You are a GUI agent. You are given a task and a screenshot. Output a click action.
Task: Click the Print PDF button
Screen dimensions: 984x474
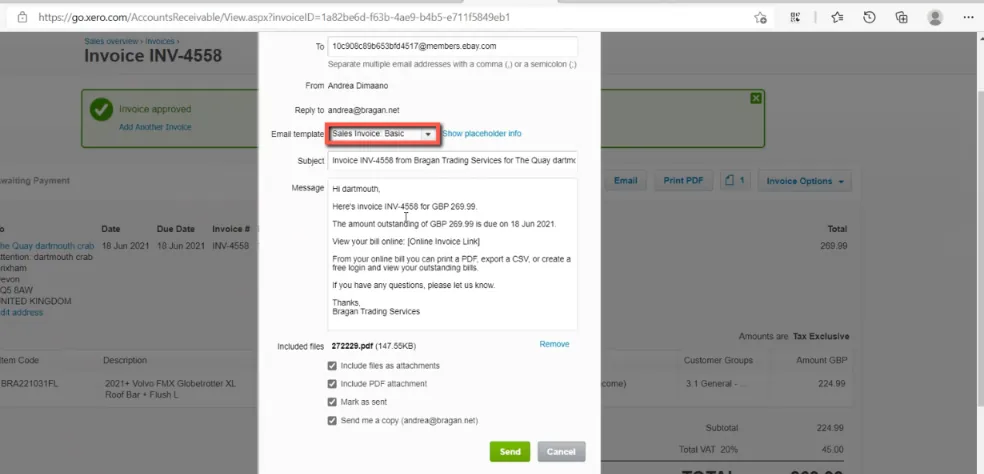tap(683, 181)
